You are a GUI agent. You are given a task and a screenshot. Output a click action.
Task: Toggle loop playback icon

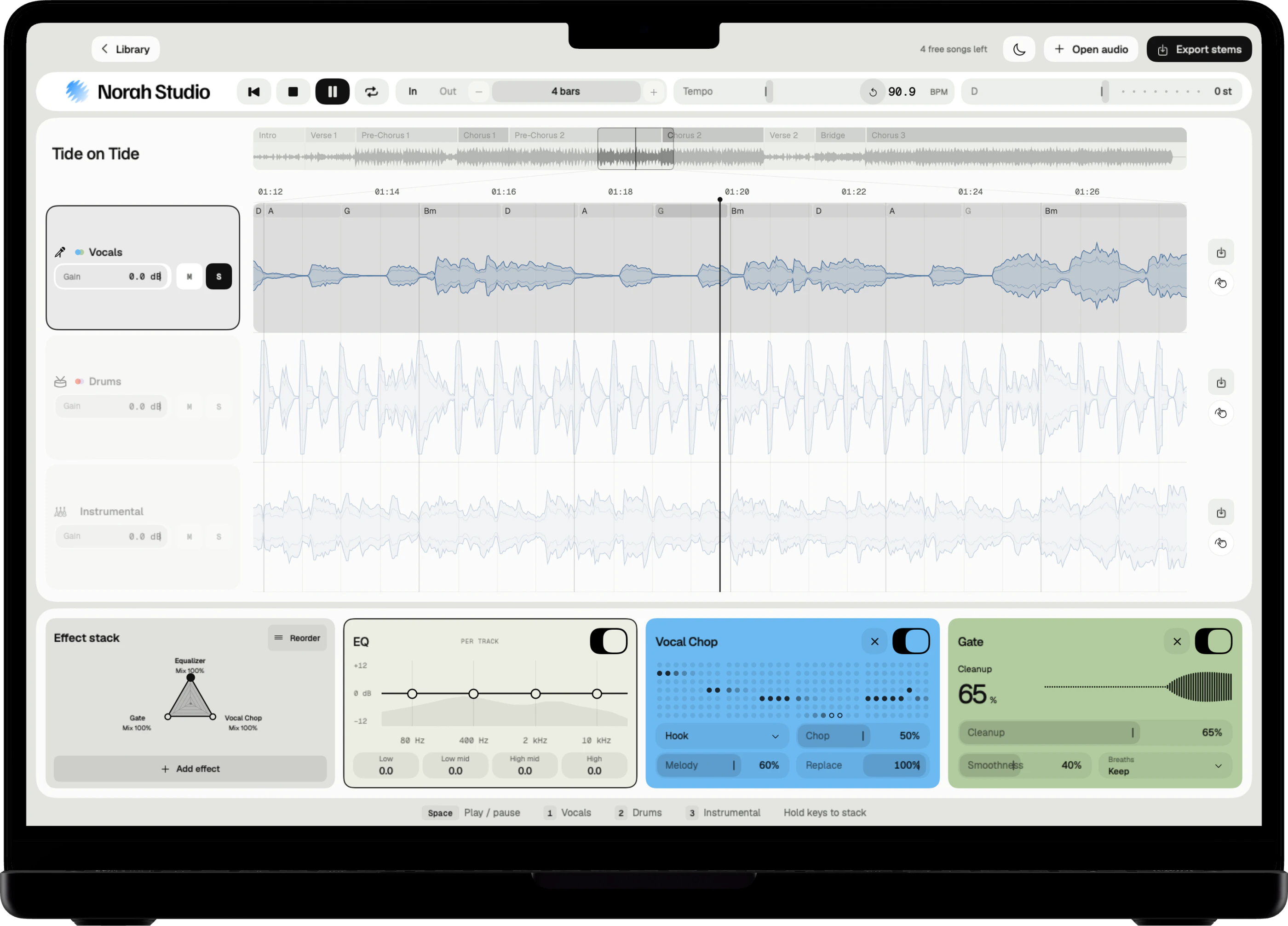[x=371, y=92]
